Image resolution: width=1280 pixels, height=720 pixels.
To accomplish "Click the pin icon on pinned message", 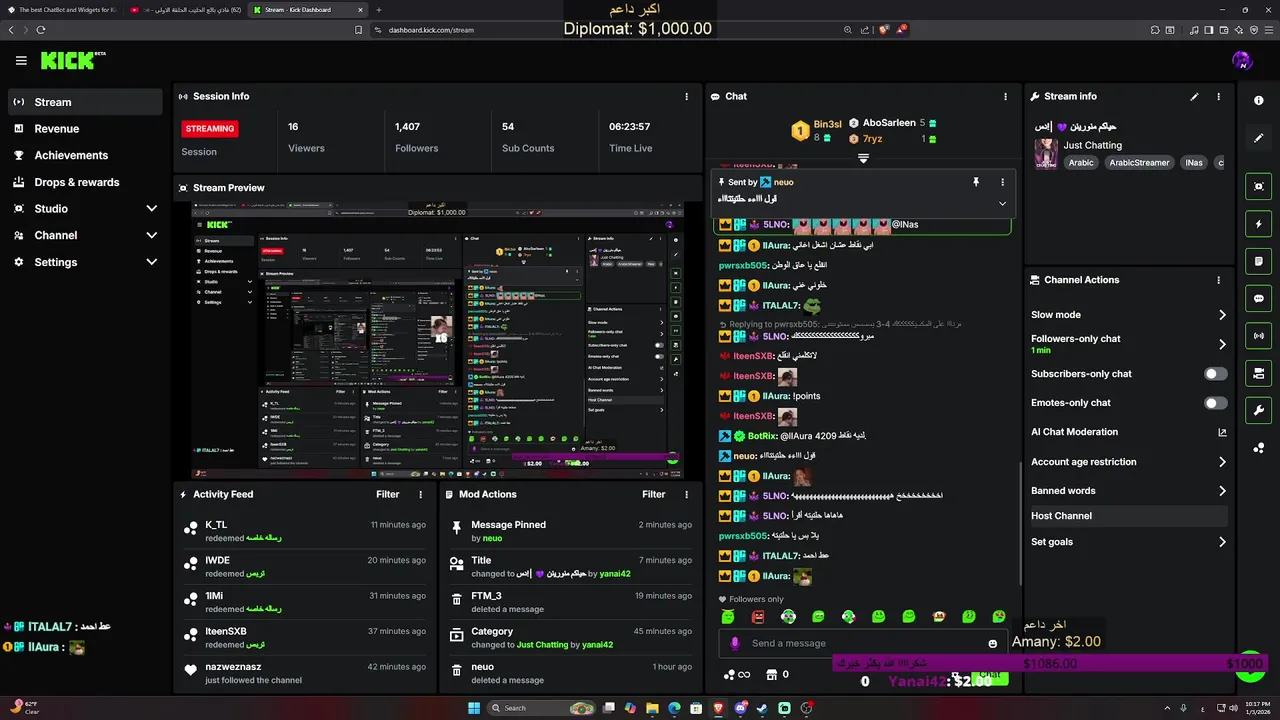I will (976, 182).
